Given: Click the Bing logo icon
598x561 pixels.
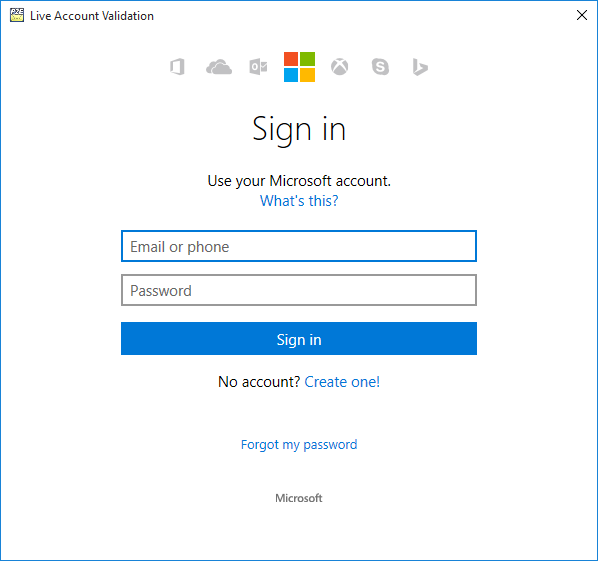Looking at the screenshot, I should pos(420,67).
